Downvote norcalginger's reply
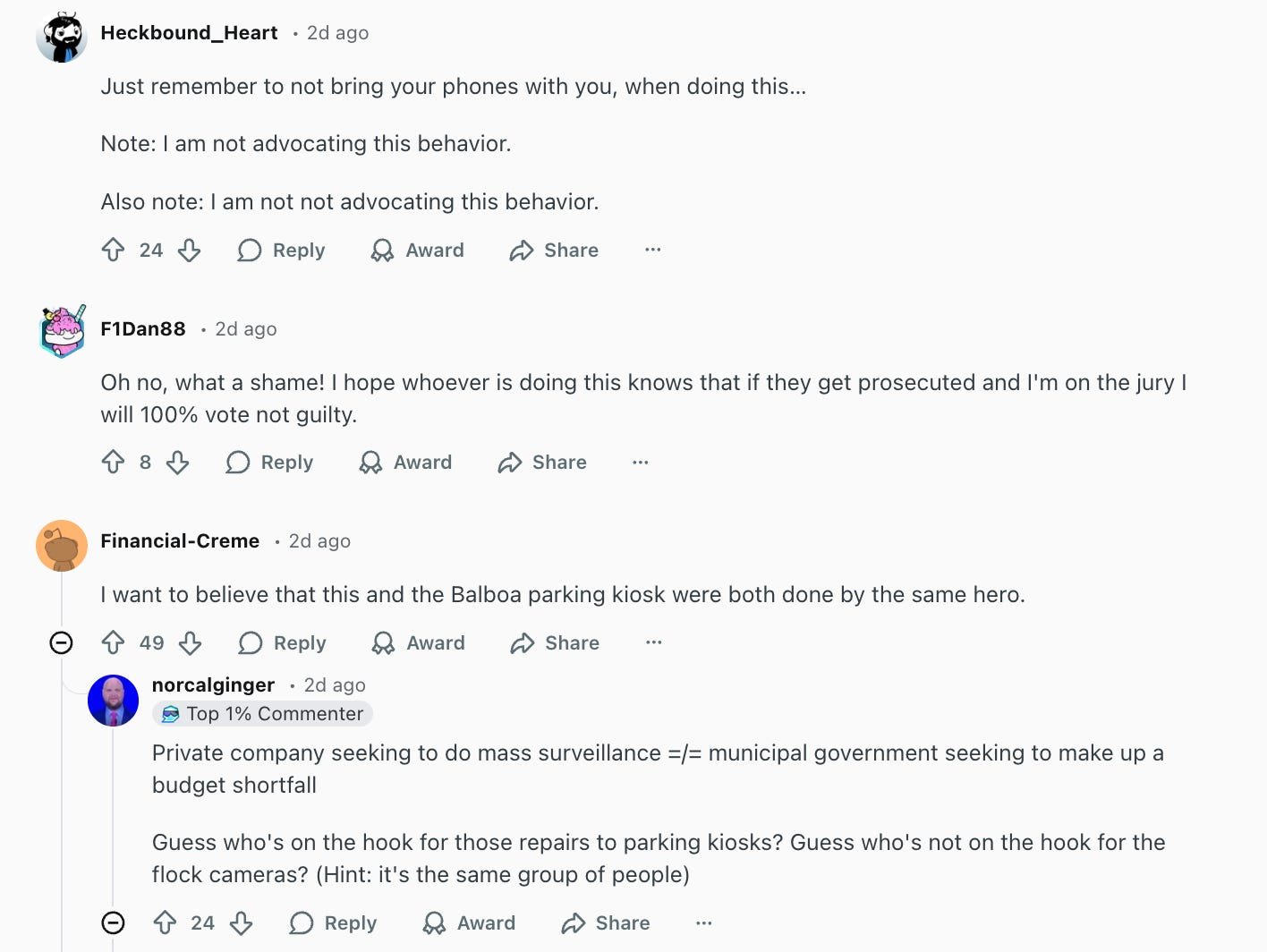1267x952 pixels. tap(241, 922)
